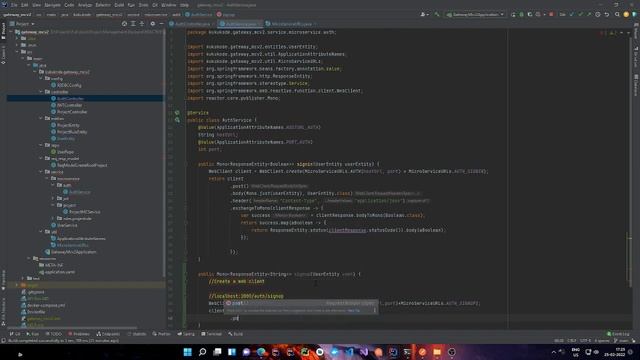Click the Project panel horizontal scrollbar
640x360 pixels.
[x=71, y=327]
